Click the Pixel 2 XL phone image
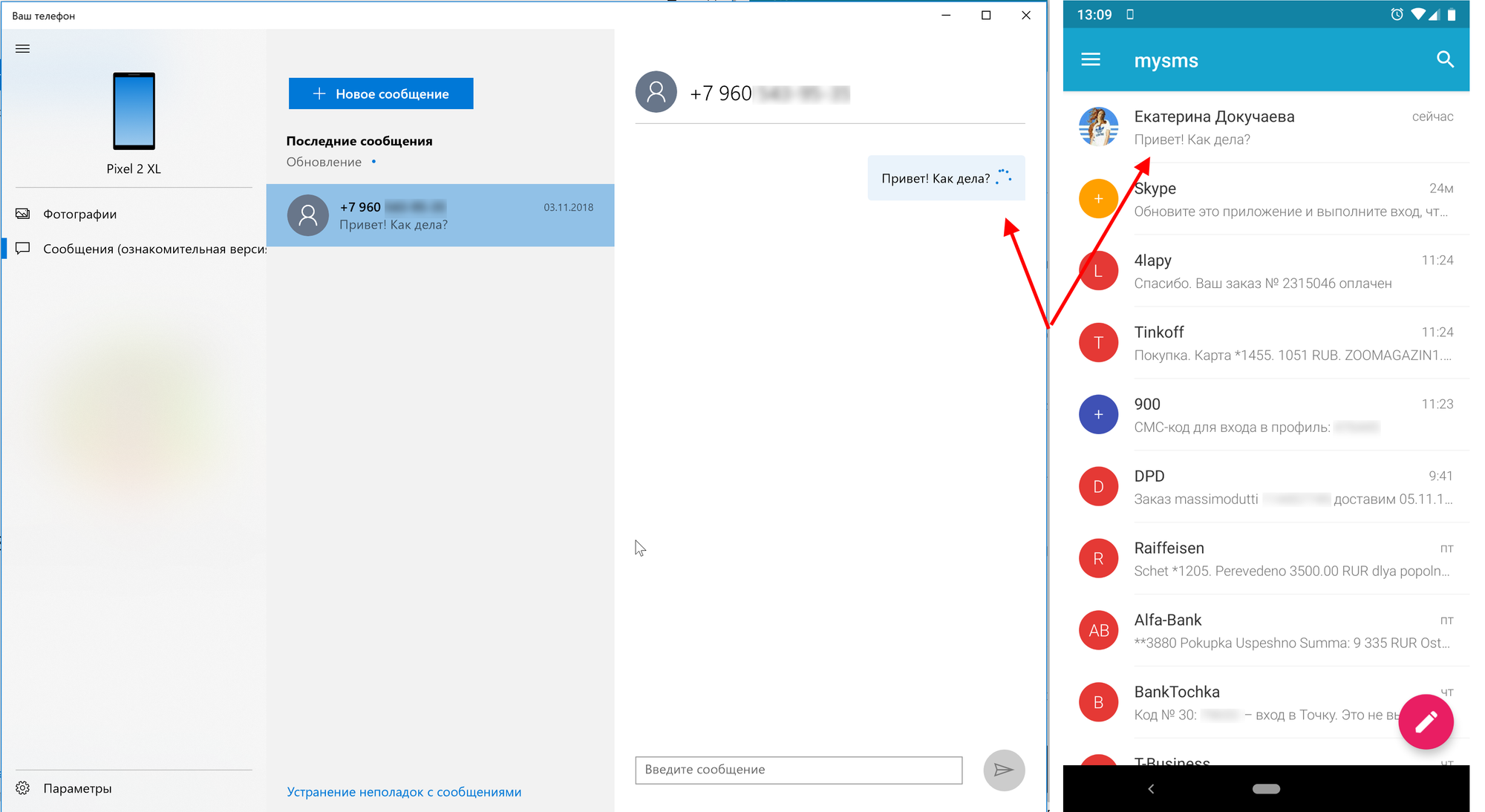1485x812 pixels. click(134, 111)
